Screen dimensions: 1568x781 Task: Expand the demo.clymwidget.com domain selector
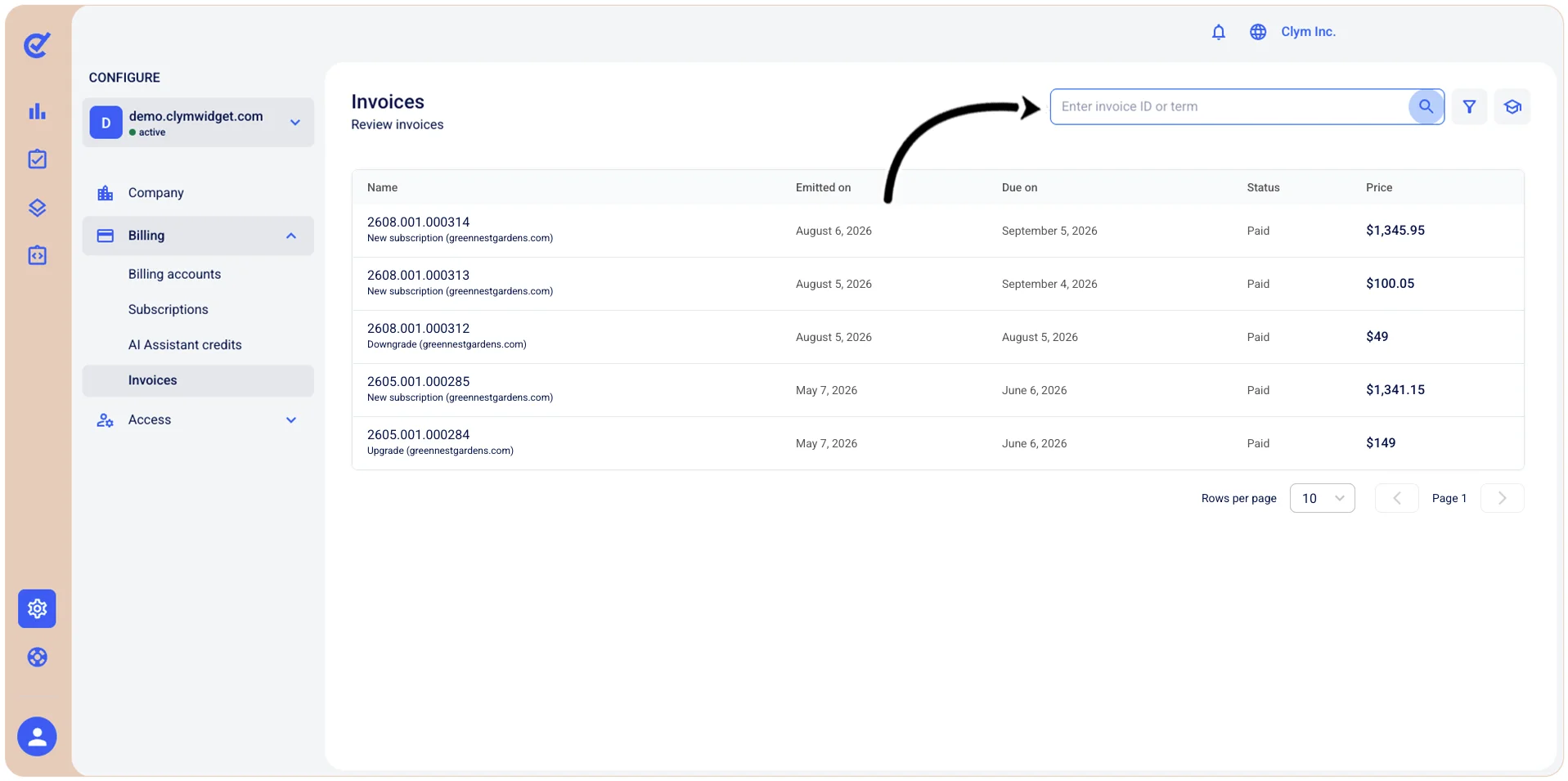(198, 123)
